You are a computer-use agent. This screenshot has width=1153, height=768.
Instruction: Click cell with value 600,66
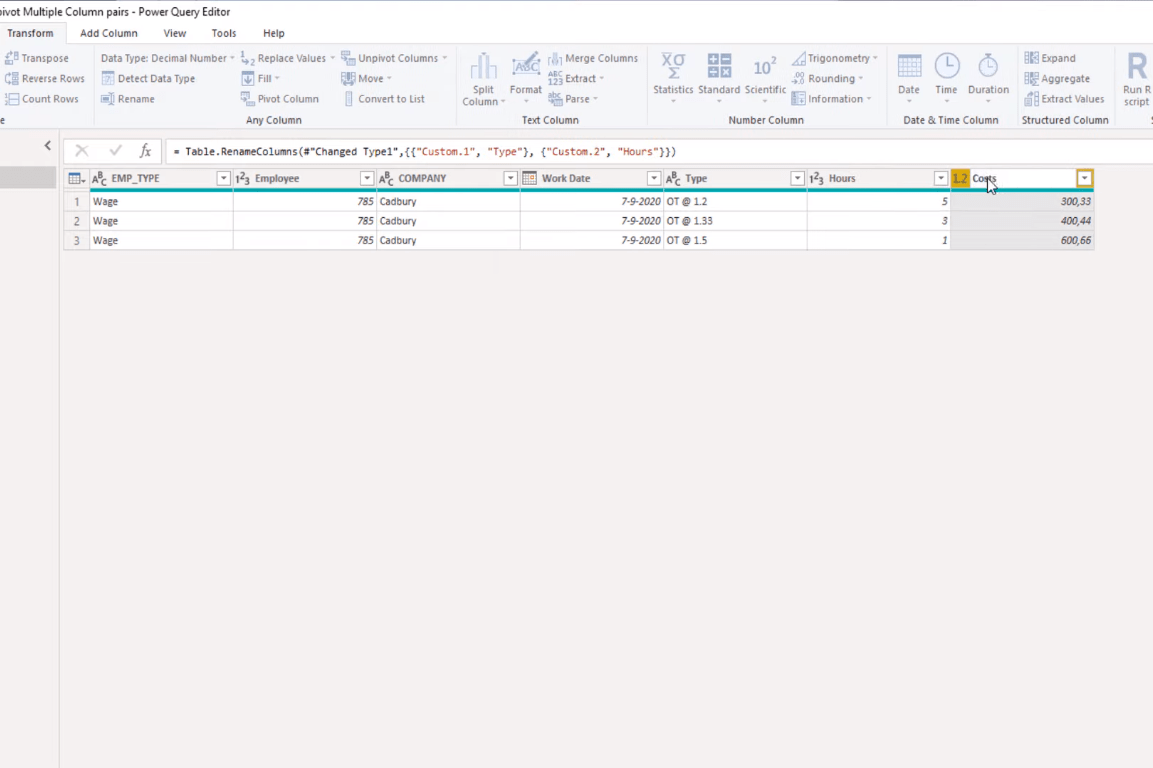1022,241
